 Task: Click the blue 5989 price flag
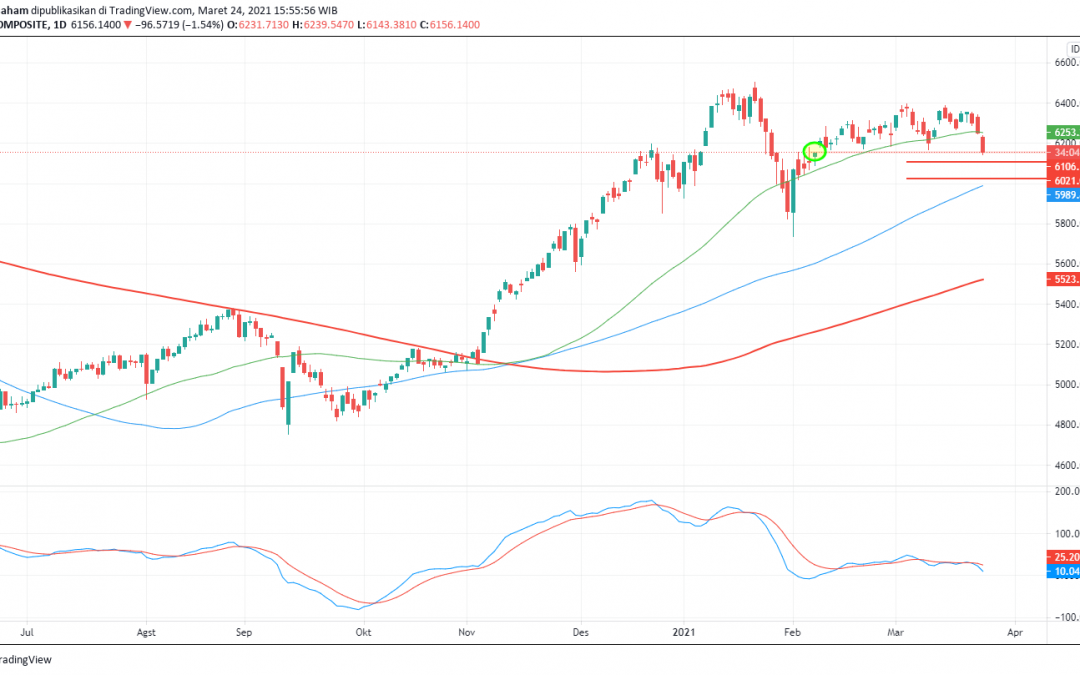[1062, 195]
